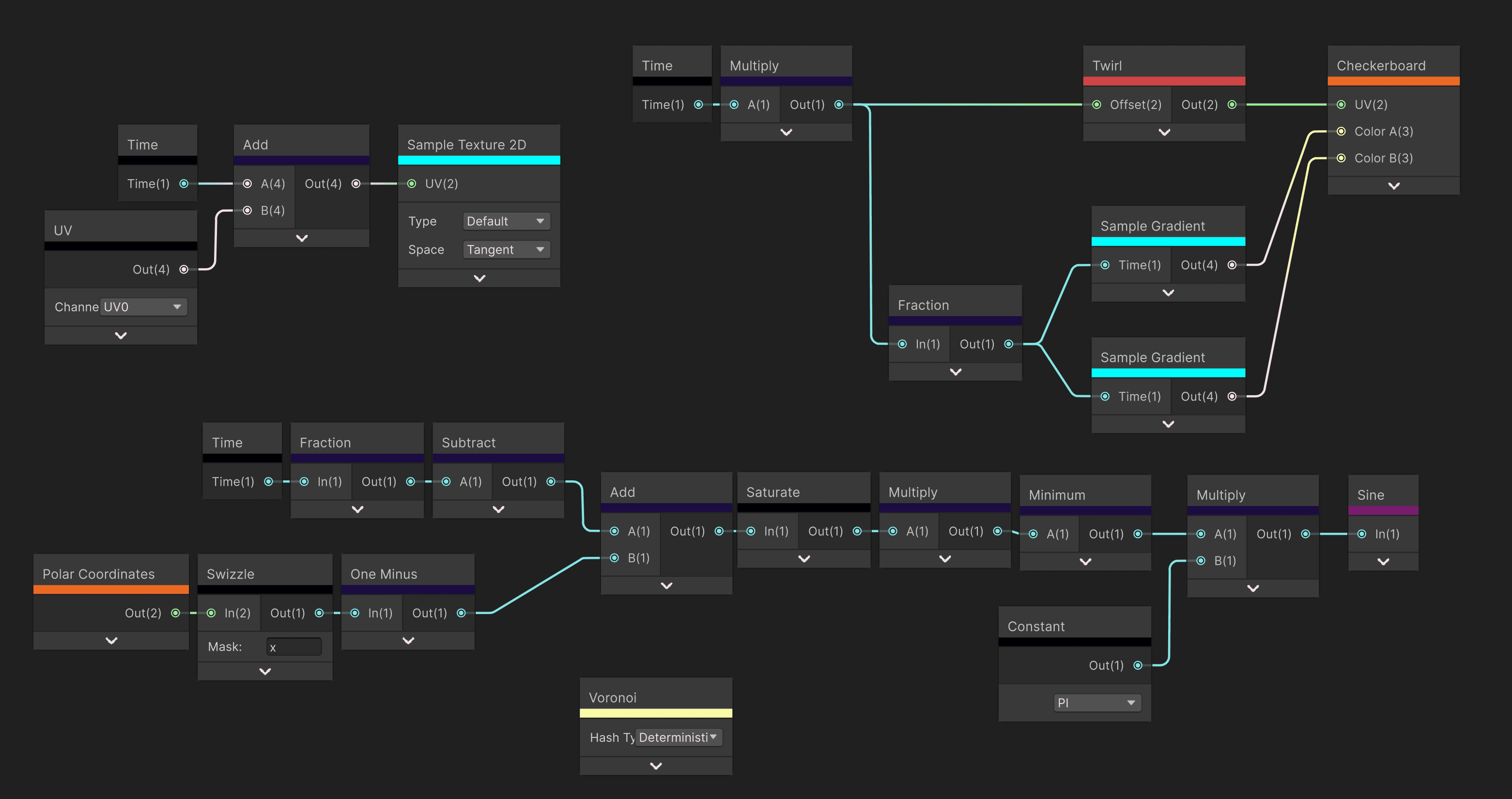This screenshot has width=1512, height=799.
Task: Open the UV0 channel dropdown
Action: [x=143, y=307]
